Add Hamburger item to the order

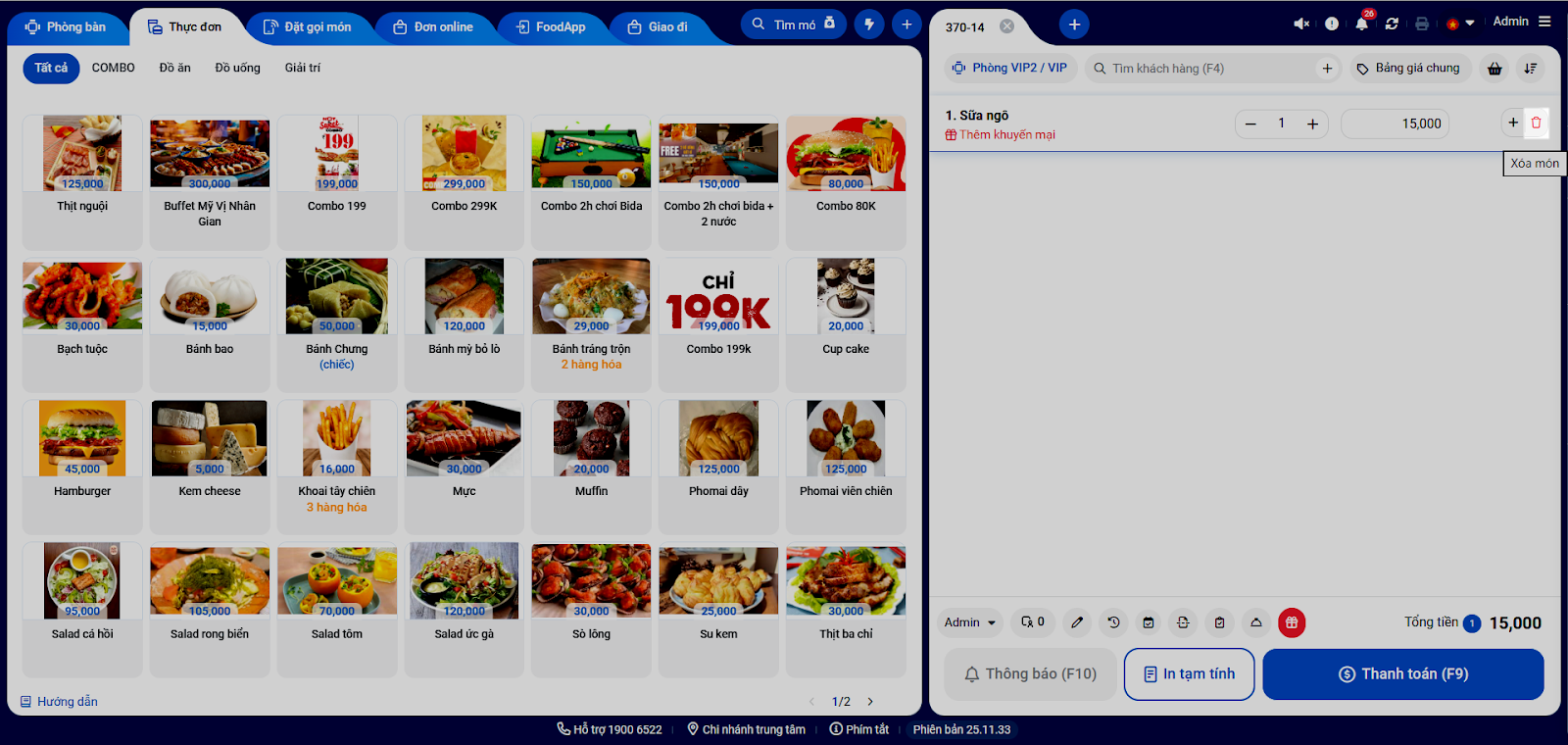(82, 466)
